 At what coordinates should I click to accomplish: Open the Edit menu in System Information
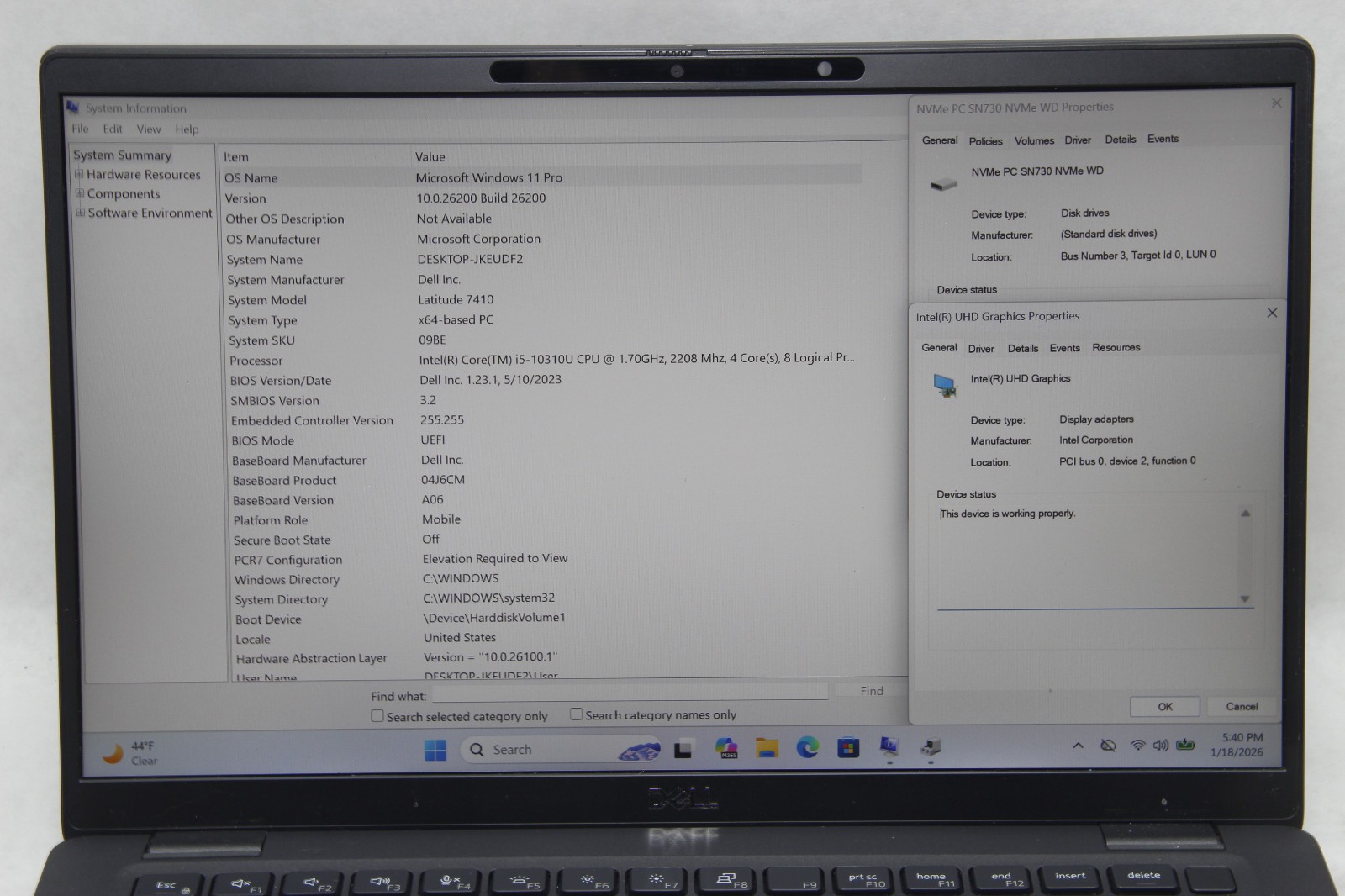(113, 129)
